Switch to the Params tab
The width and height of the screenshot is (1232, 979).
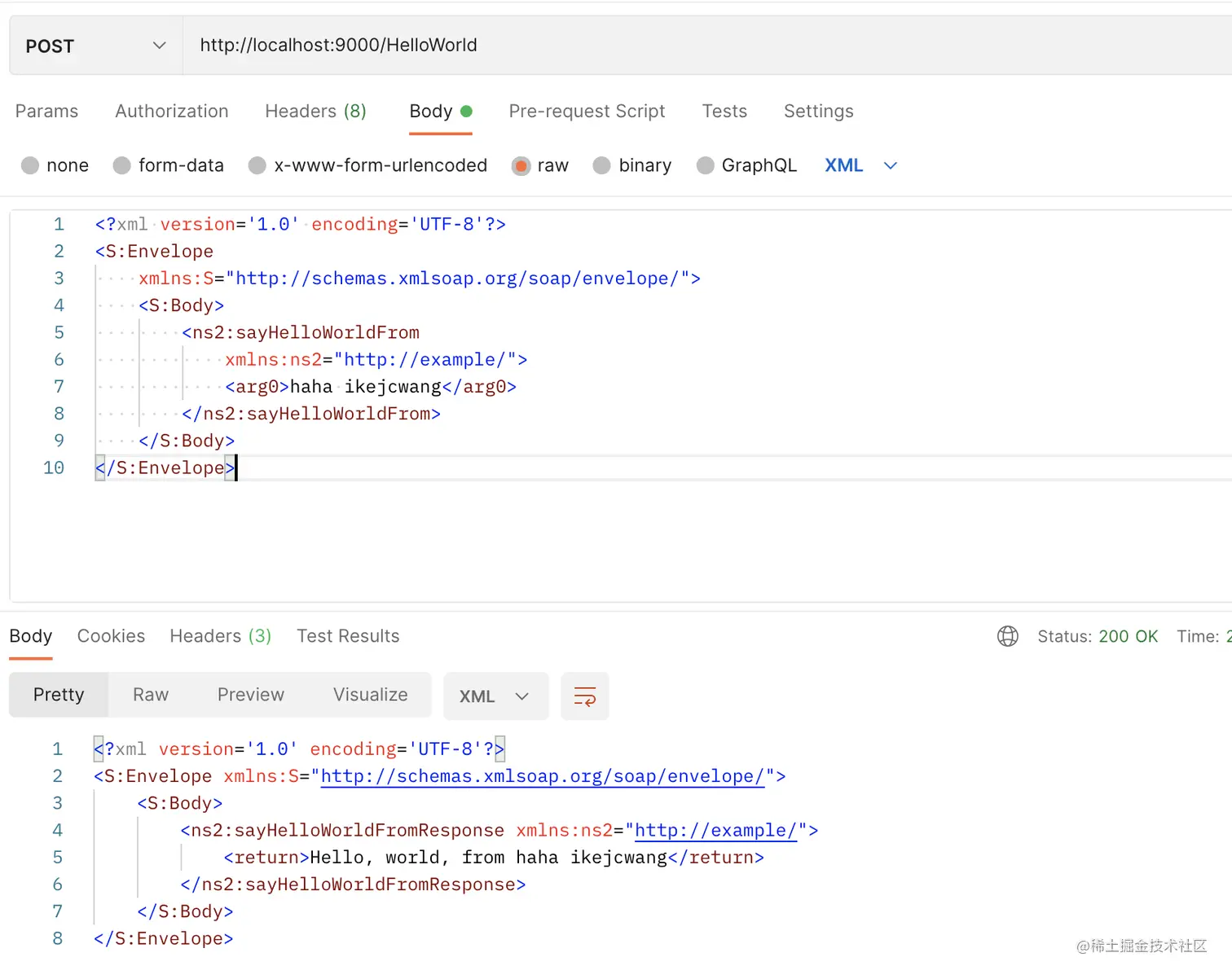46,111
